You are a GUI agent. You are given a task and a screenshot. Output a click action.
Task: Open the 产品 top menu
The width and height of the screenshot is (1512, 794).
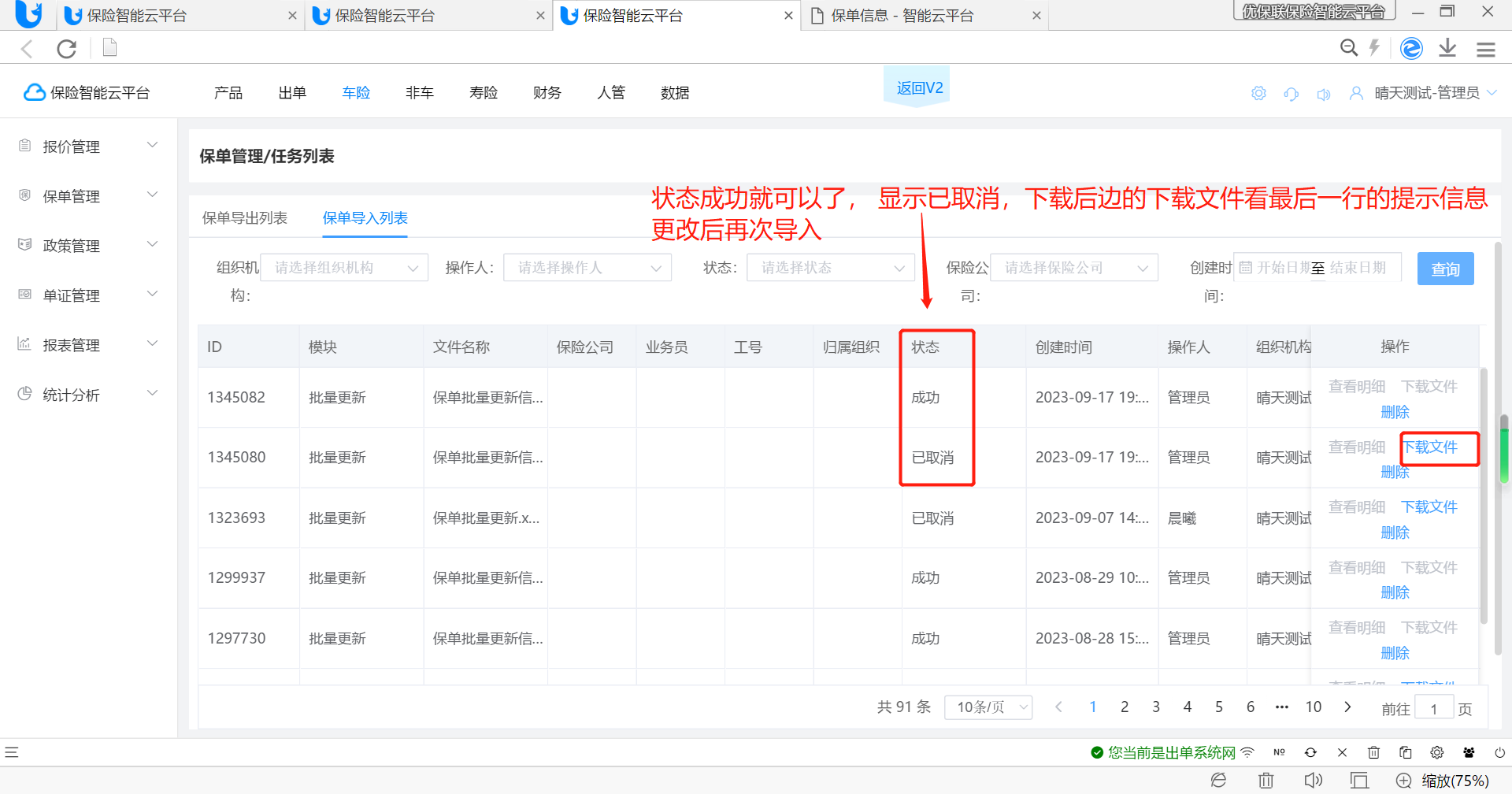coord(228,93)
